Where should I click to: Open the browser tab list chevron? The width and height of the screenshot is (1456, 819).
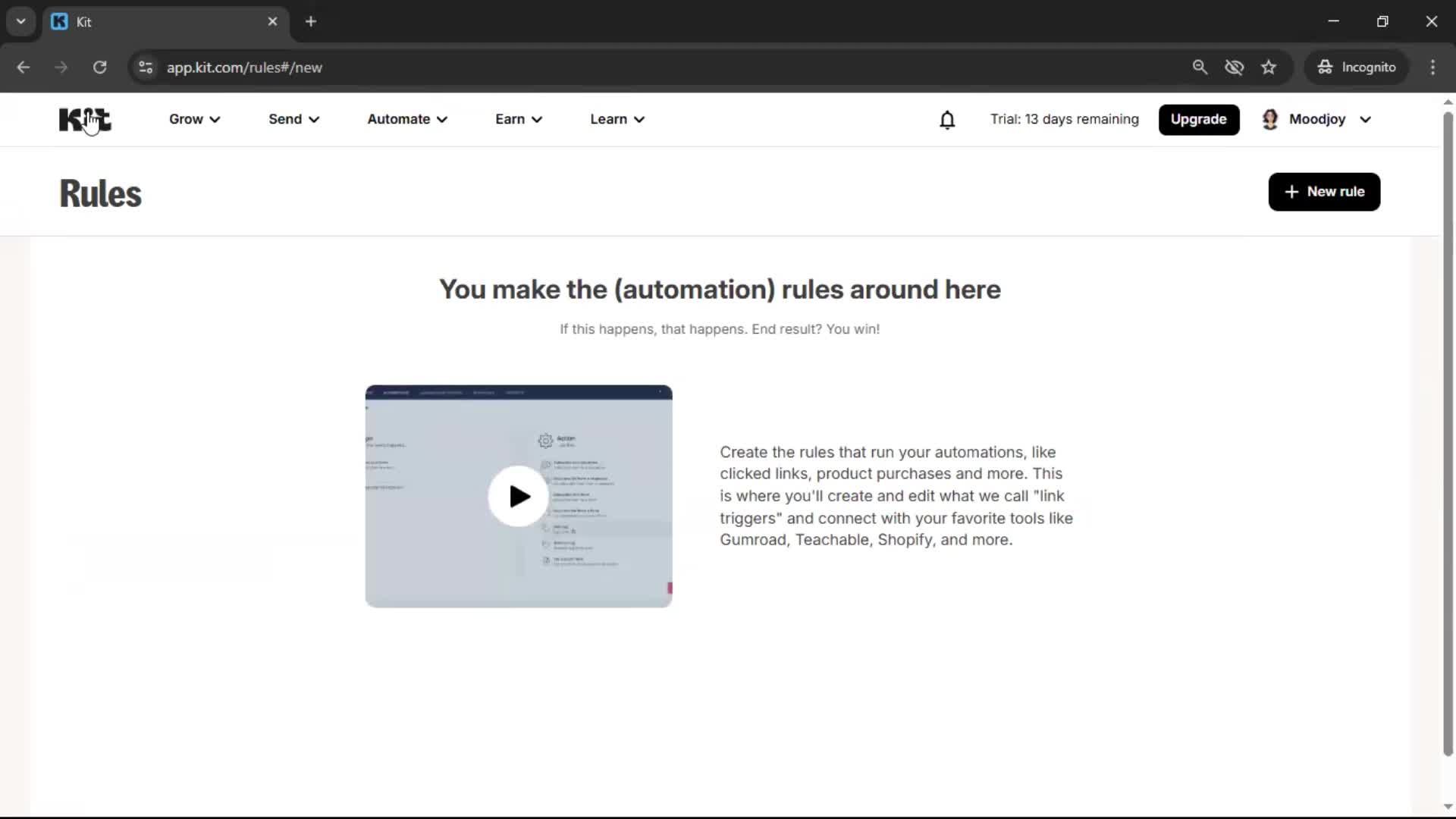20,21
